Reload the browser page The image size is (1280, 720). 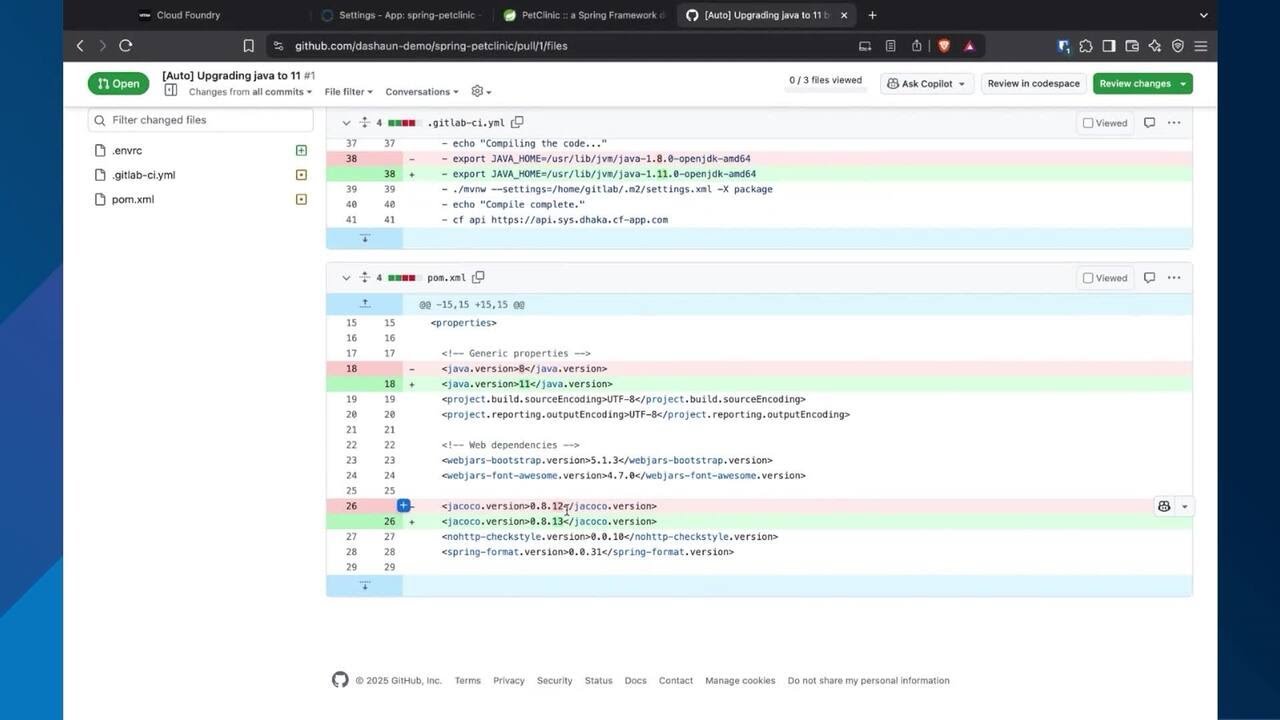tap(126, 45)
